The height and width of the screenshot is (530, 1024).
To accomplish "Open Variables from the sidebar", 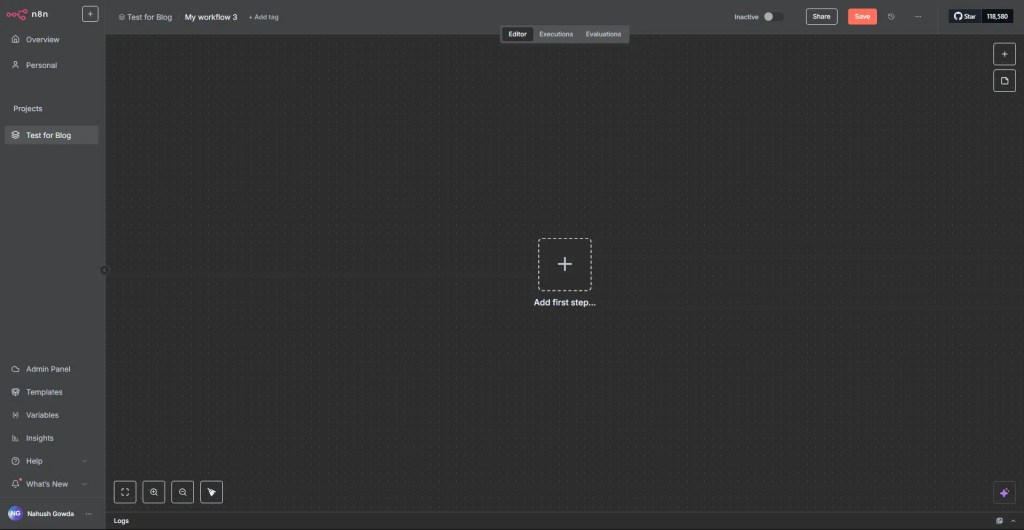I will pyautogui.click(x=51, y=415).
